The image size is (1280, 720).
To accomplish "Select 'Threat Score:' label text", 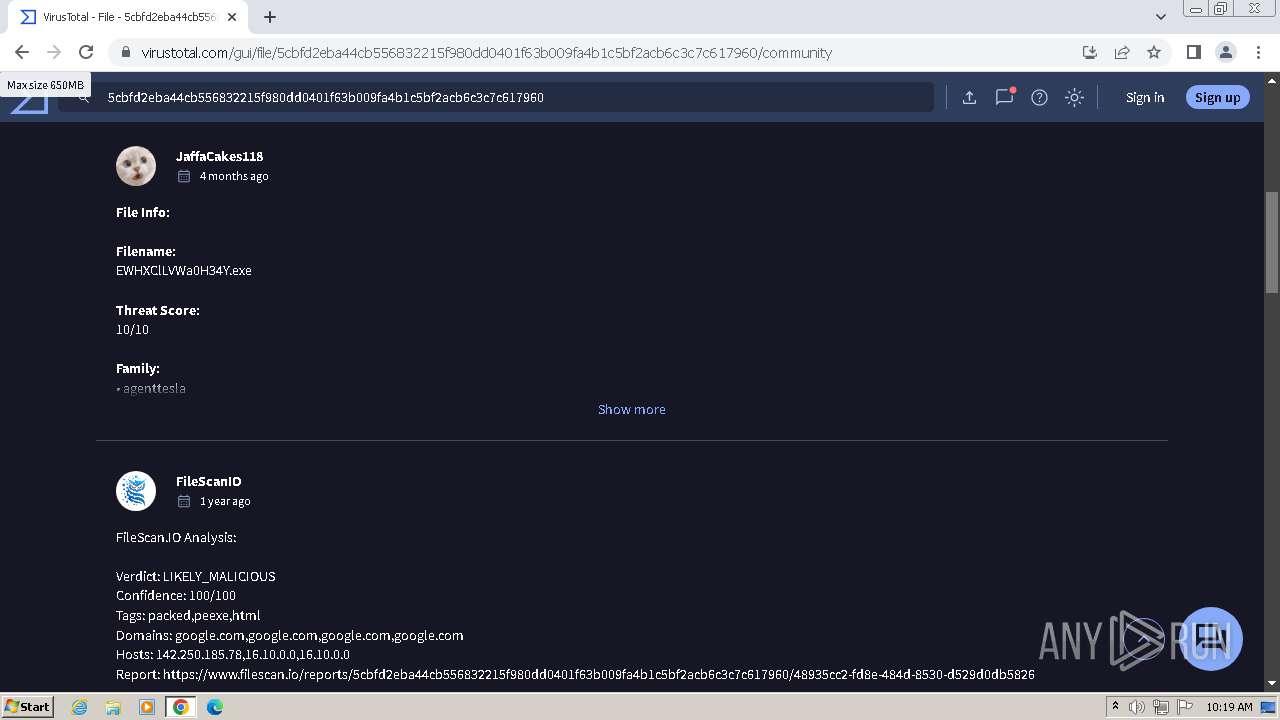I will coord(158,310).
